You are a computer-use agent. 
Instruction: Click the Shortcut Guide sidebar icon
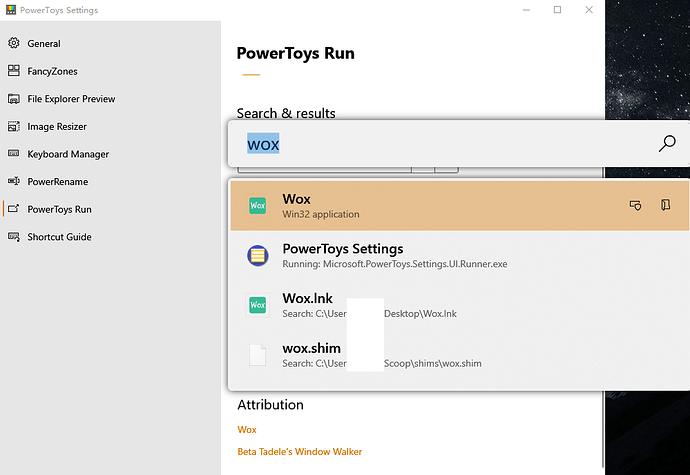coord(14,236)
